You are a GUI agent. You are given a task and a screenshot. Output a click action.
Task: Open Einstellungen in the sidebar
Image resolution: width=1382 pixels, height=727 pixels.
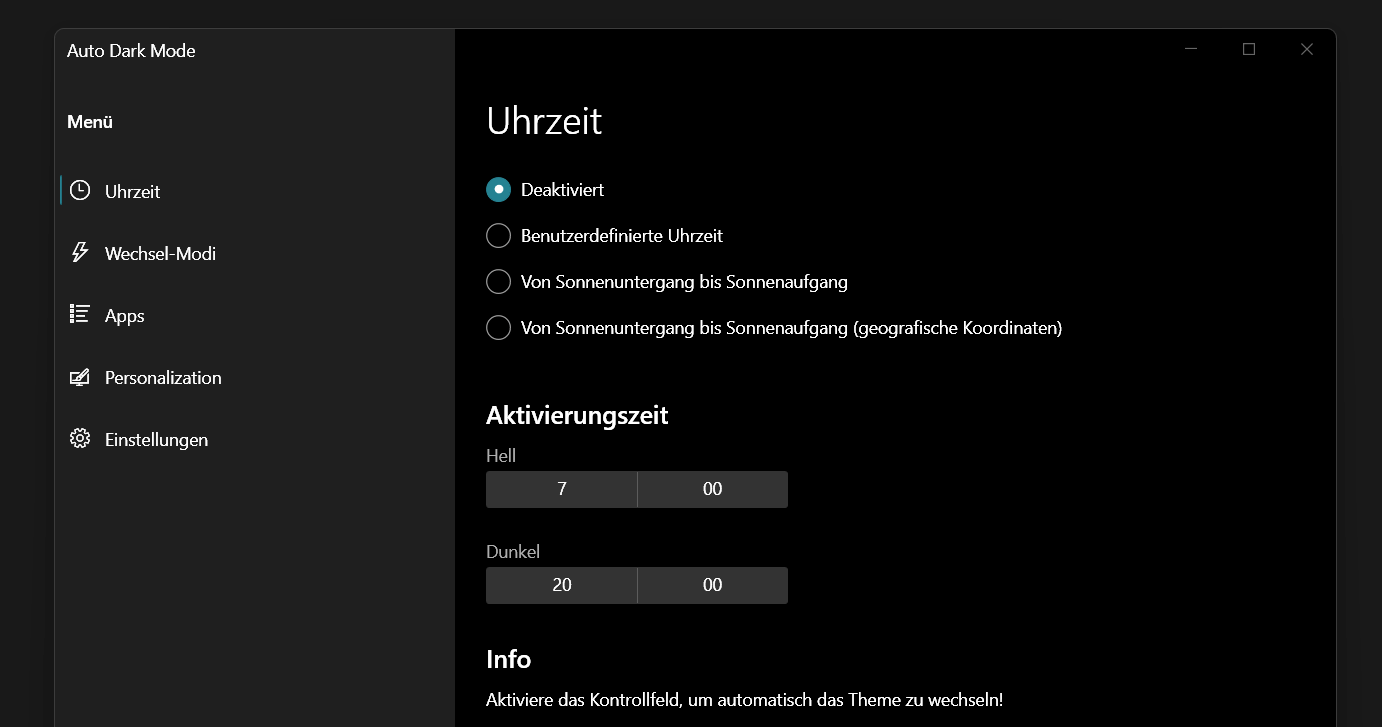pos(255,439)
